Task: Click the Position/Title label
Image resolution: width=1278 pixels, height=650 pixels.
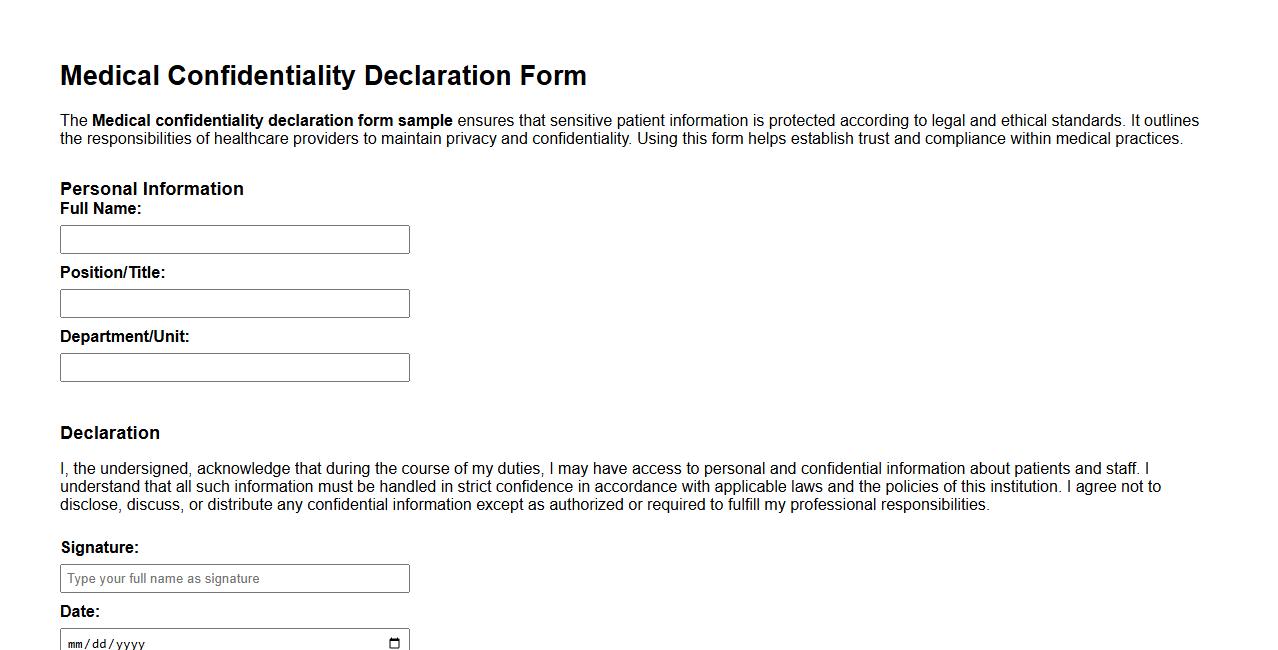Action: 112,272
